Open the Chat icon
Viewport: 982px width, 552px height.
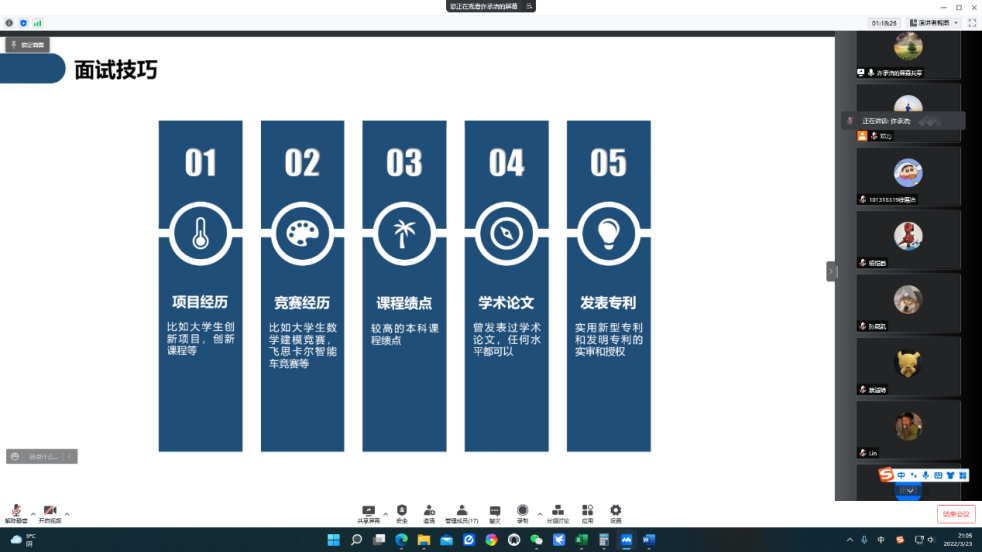(x=495, y=511)
